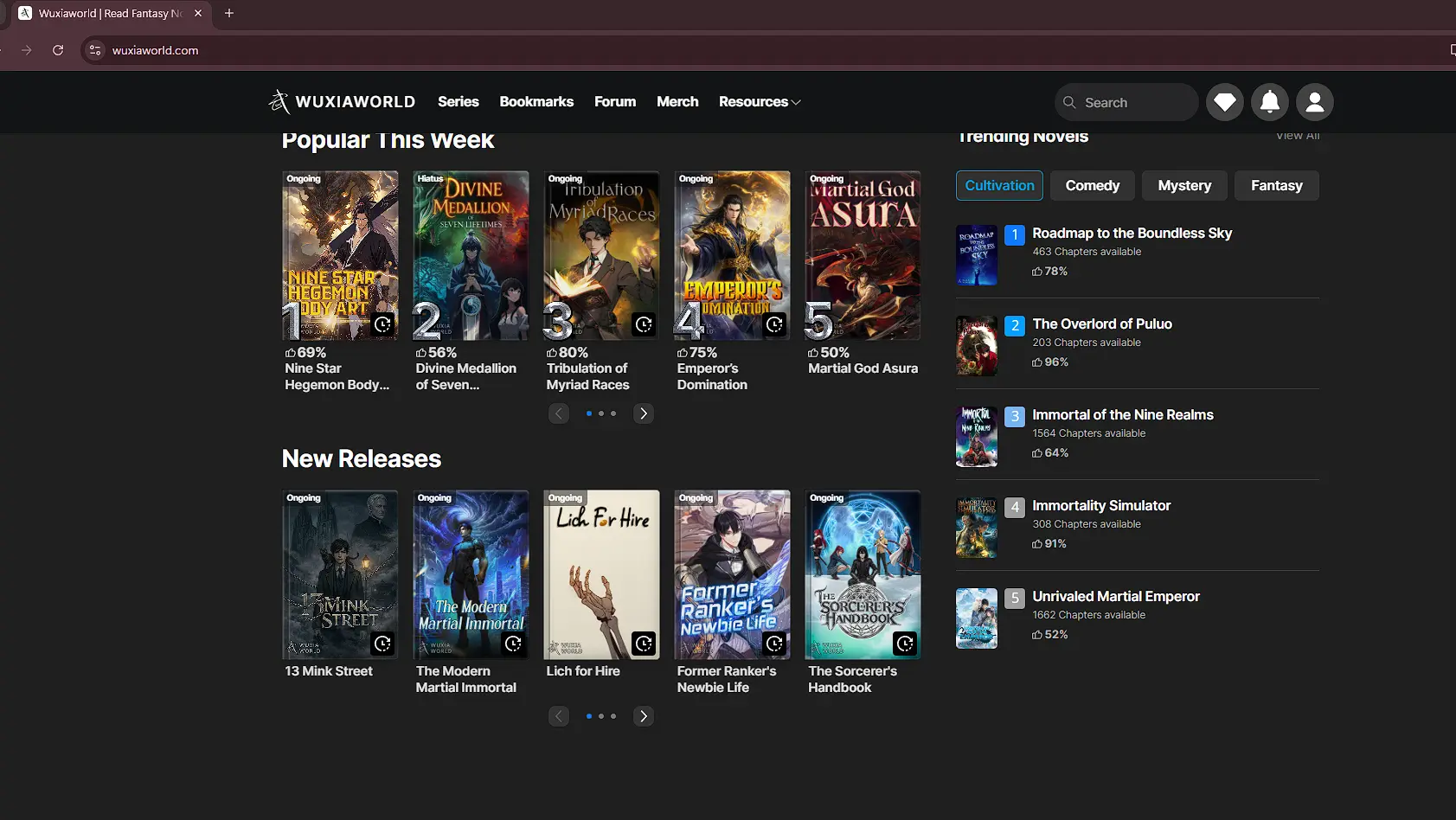Viewport: 1456px width, 820px height.
Task: Click the browser forward arrow
Action: pos(27,50)
